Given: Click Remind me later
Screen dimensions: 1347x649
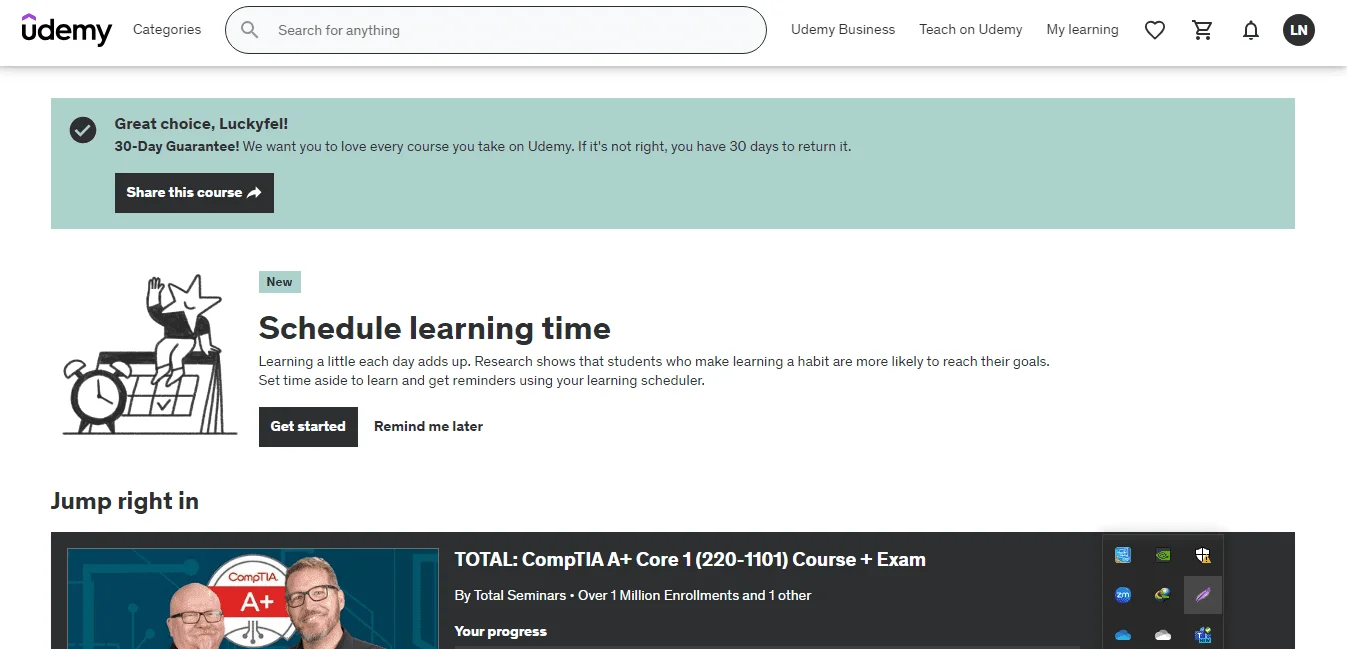Looking at the screenshot, I should (428, 427).
